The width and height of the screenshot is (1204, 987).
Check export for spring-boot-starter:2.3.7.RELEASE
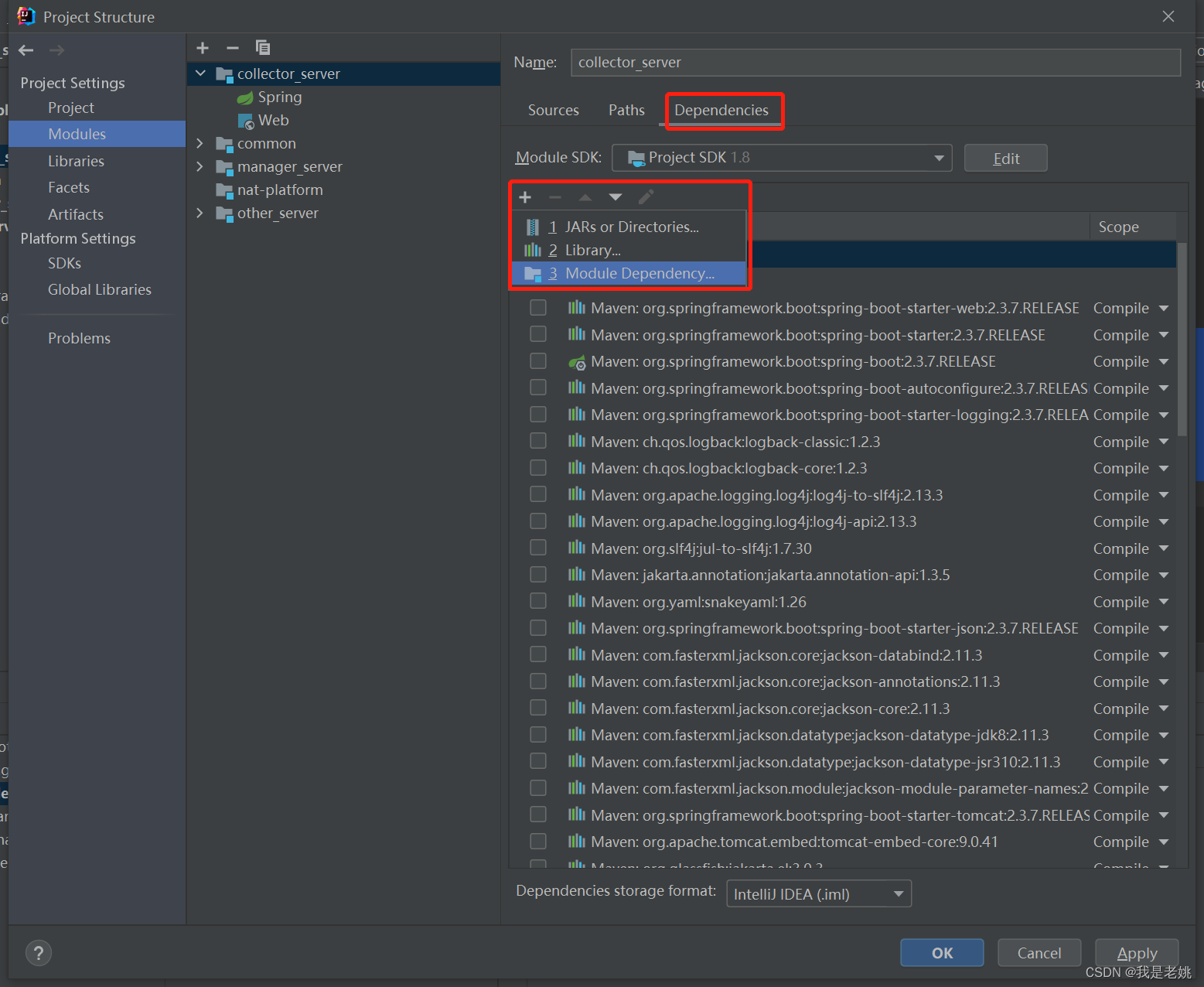pyautogui.click(x=538, y=334)
